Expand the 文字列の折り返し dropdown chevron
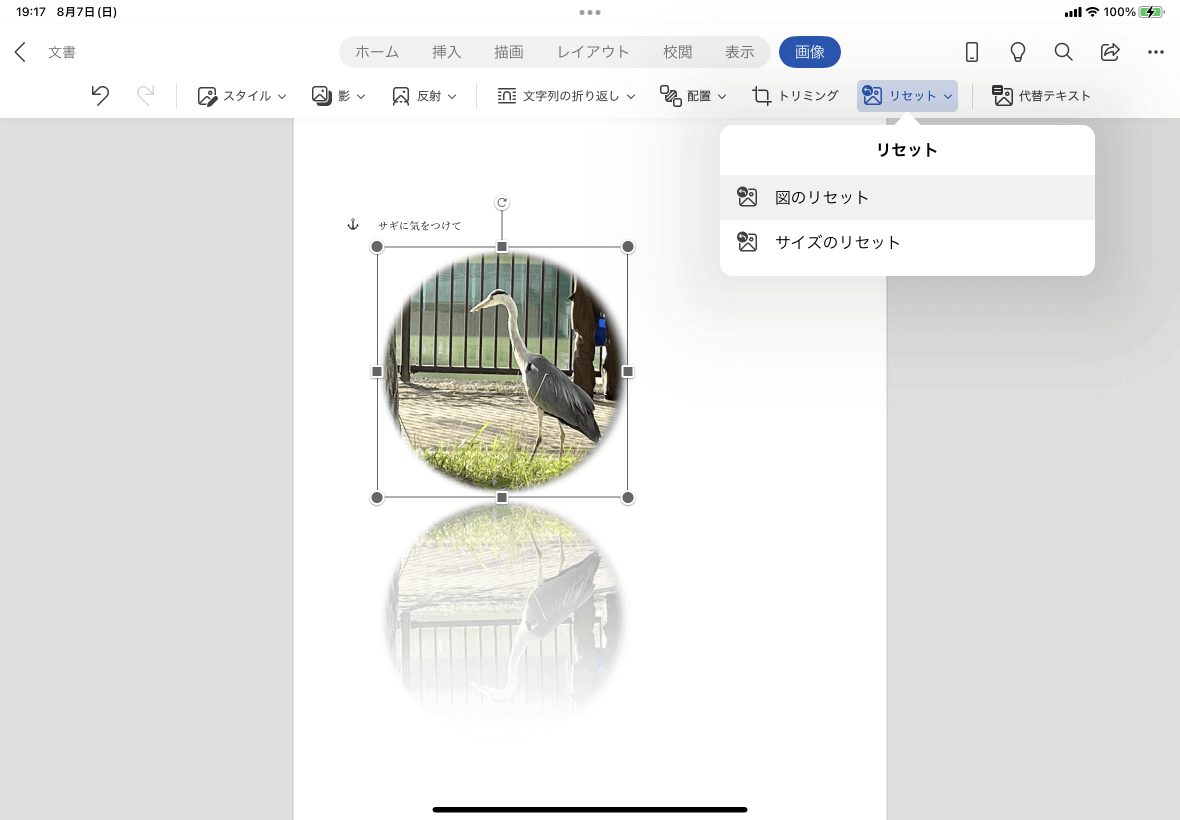This screenshot has height=820, width=1180. tap(631, 96)
